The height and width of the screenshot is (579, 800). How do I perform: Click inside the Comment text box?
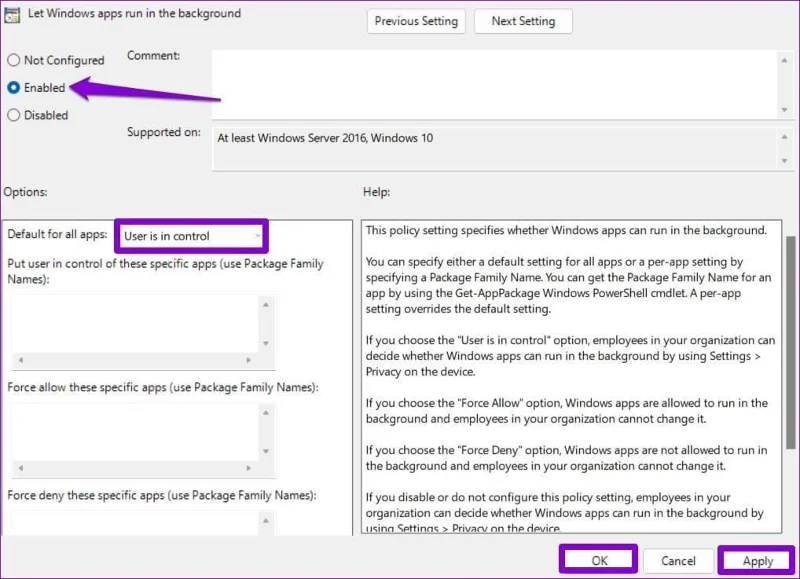pyautogui.click(x=495, y=85)
